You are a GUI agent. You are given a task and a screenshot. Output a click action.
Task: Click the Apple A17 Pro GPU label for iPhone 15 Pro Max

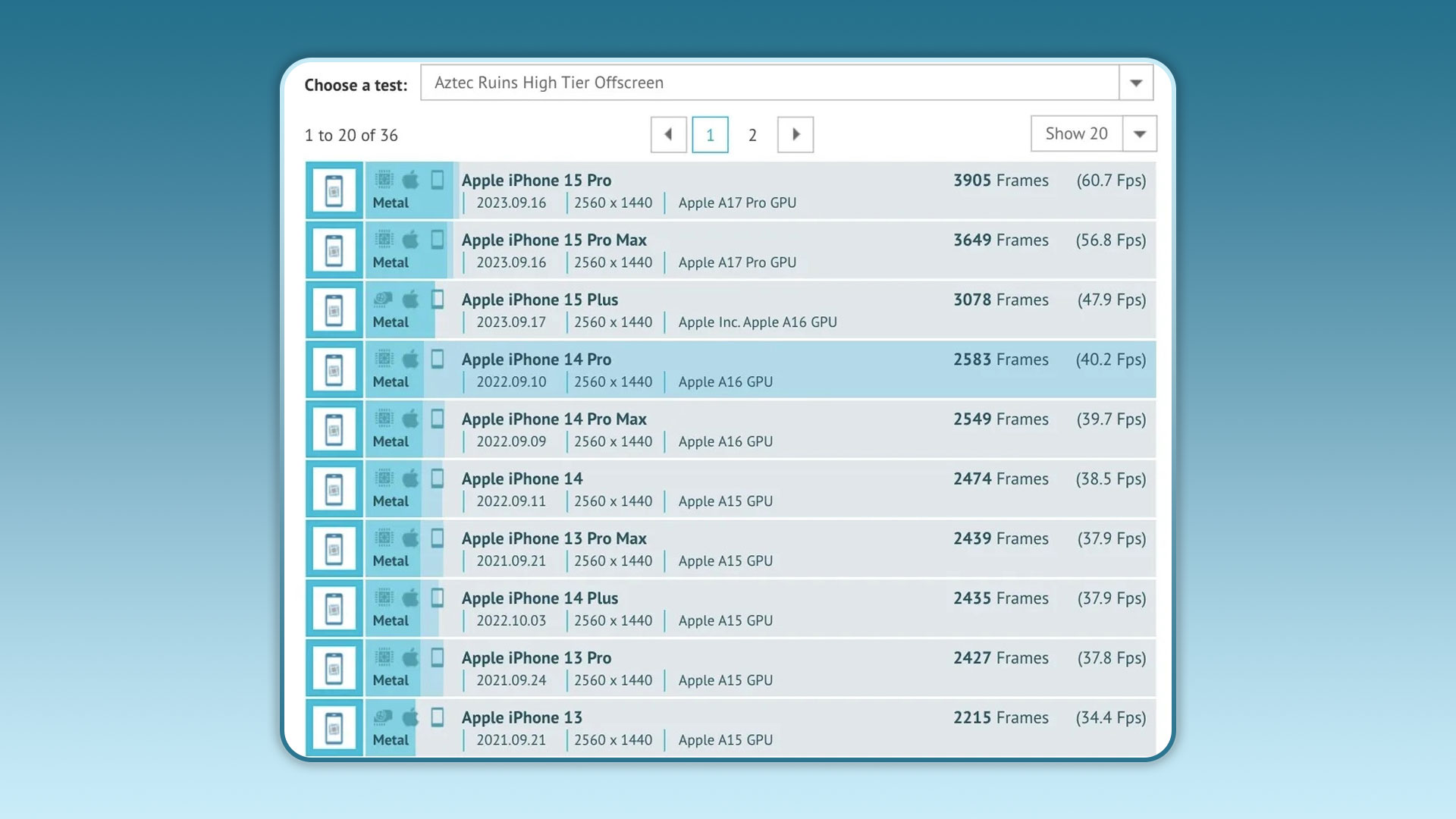click(x=737, y=262)
